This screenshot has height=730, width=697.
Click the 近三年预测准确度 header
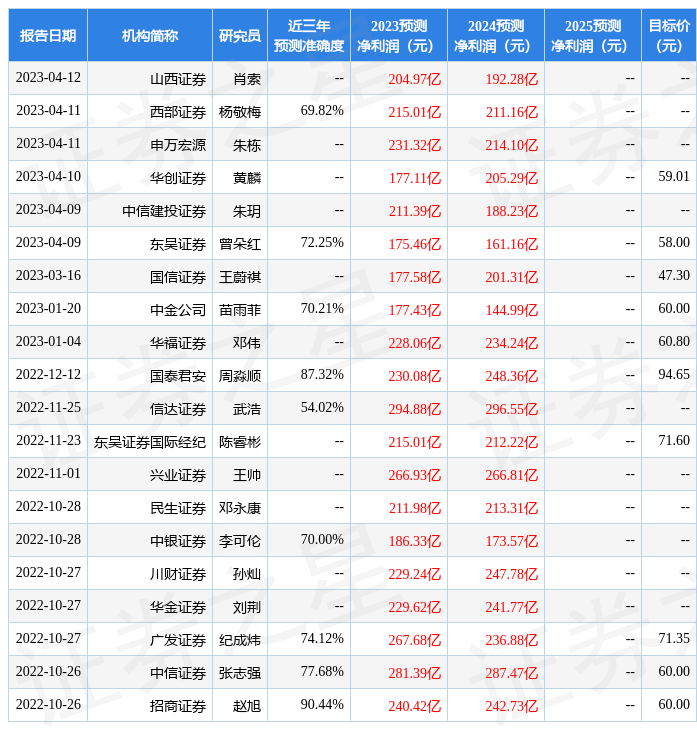tap(309, 36)
